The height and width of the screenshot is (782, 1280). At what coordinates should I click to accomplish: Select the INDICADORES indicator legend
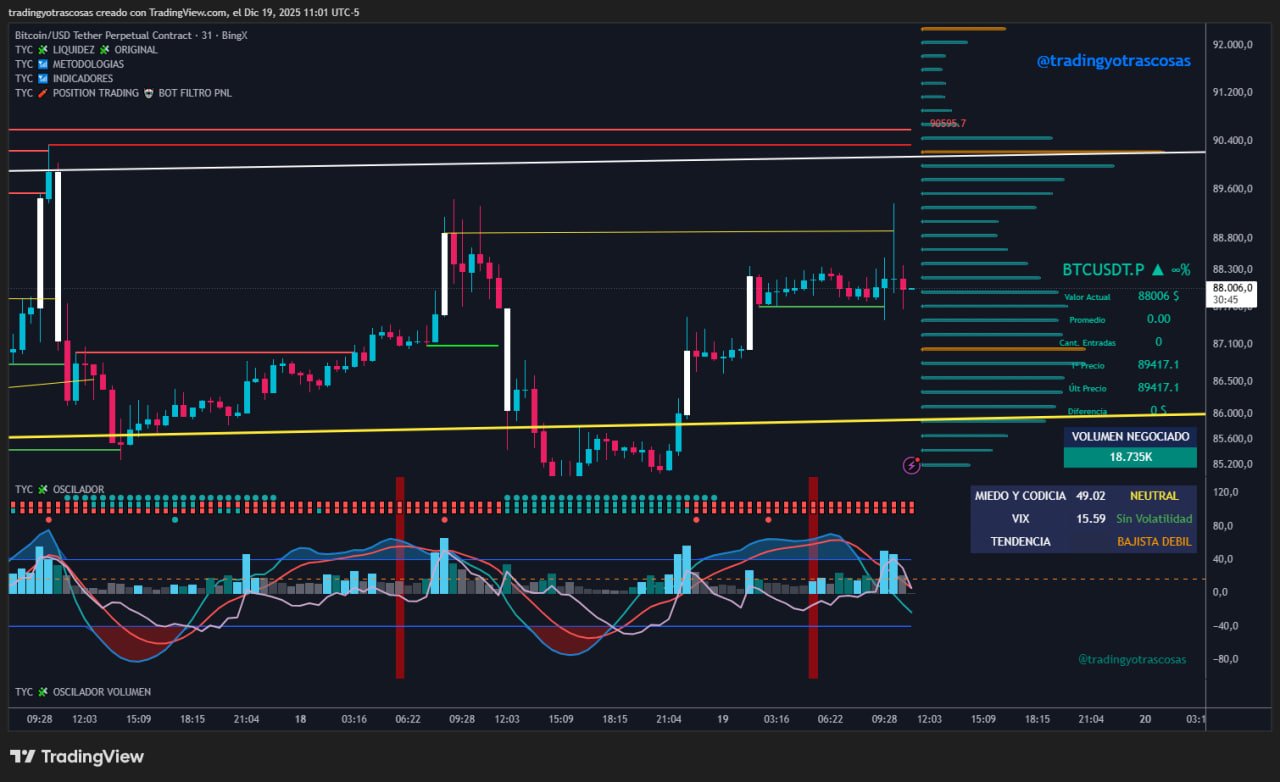(83, 78)
